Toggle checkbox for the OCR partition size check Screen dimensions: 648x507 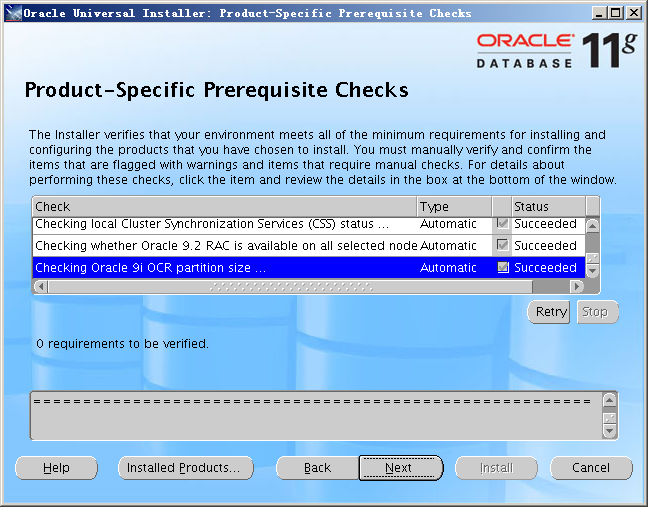coord(502,267)
